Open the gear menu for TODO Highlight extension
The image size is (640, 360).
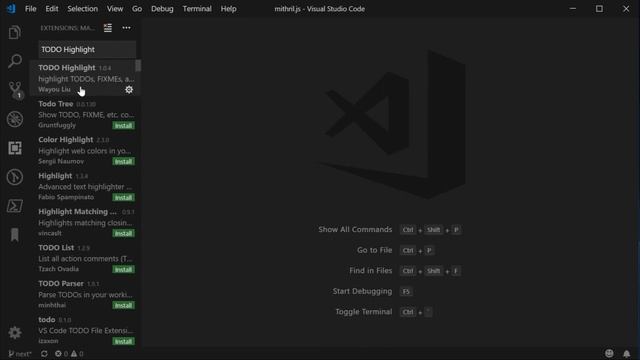[129, 89]
